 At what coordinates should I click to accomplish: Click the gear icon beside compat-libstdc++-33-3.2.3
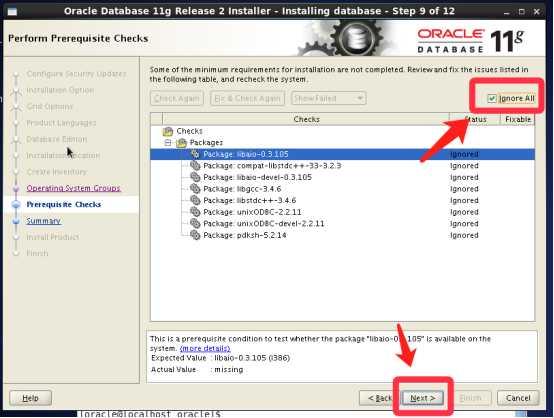pos(195,166)
